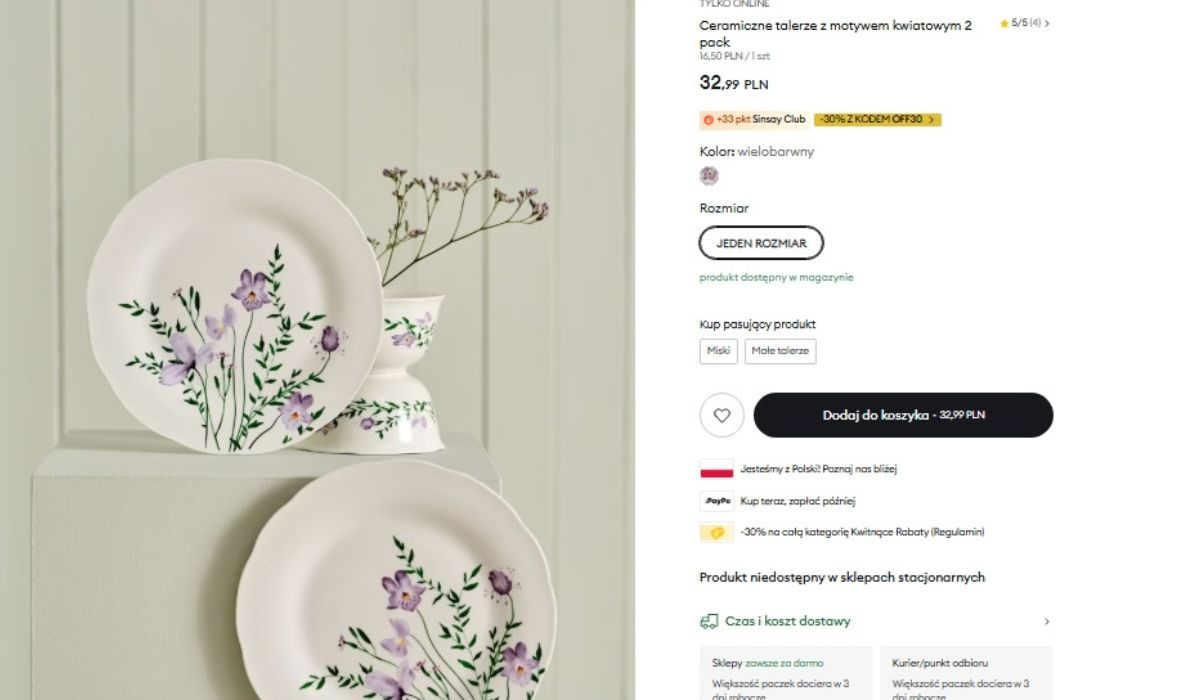Click the PayPo payment icon

point(717,501)
